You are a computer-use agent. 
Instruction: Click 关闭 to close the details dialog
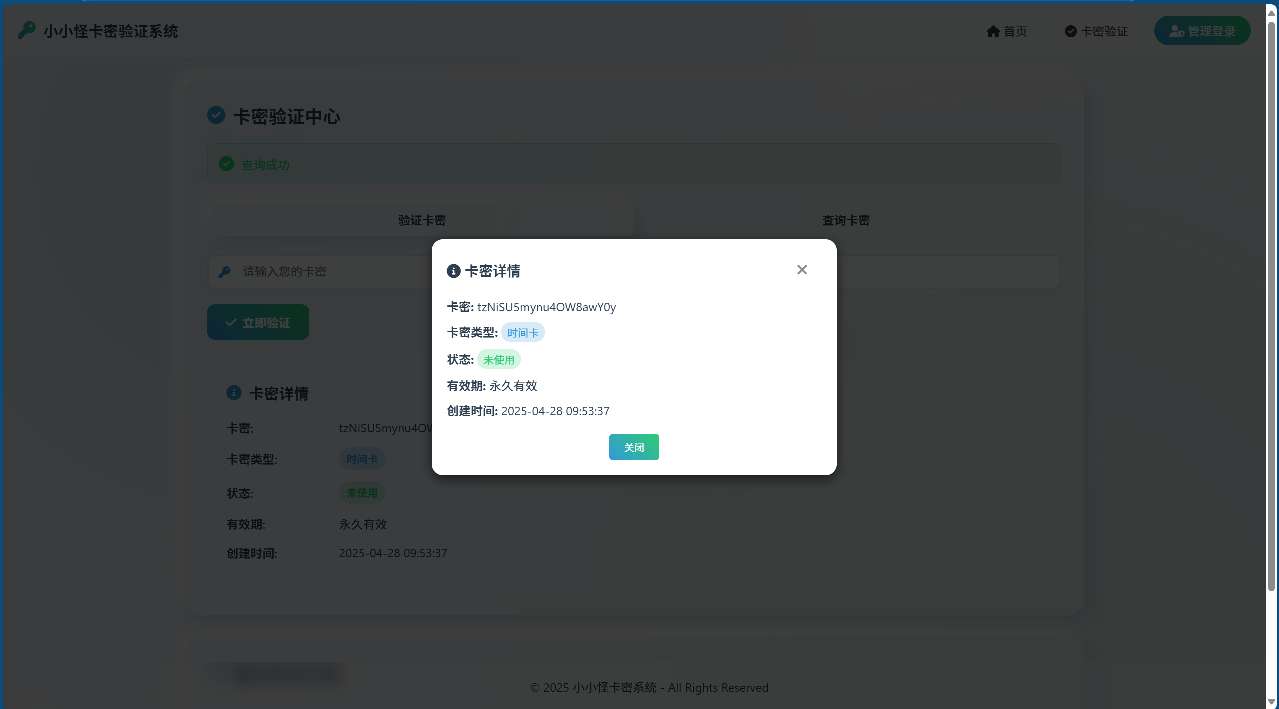point(633,447)
